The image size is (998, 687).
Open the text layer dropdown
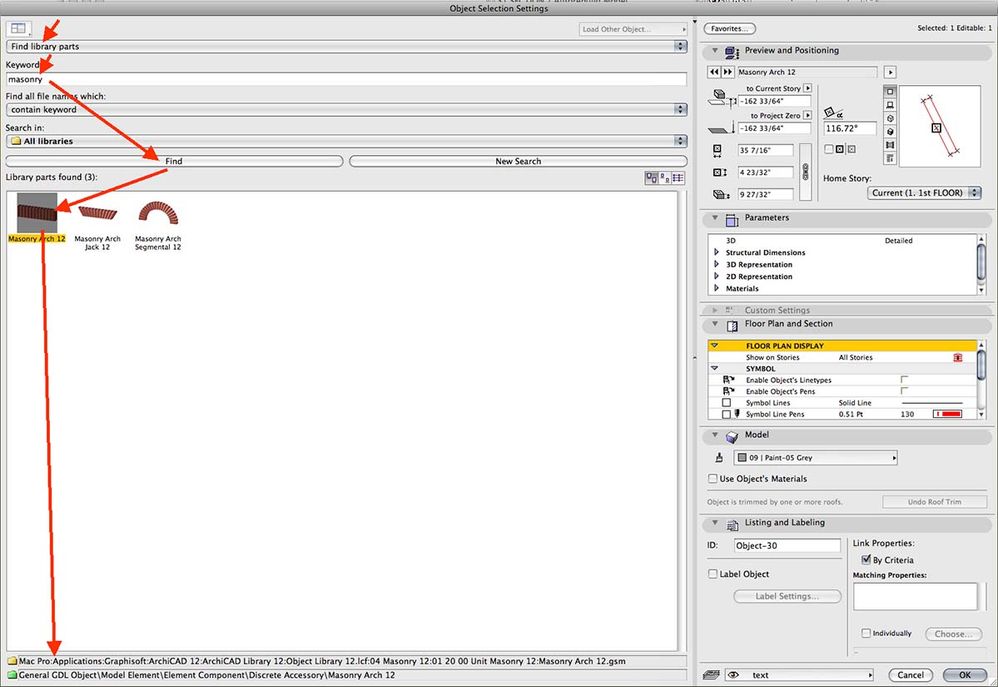point(799,676)
